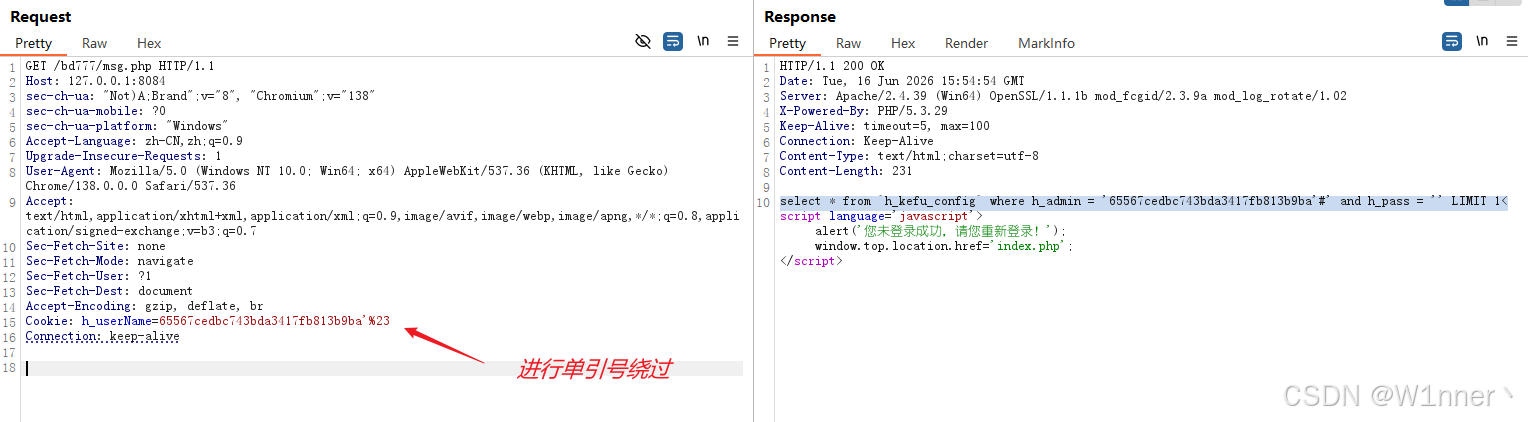
Task: Click the Date: Tue, 16 Jun 2026 header
Action: 902,81
